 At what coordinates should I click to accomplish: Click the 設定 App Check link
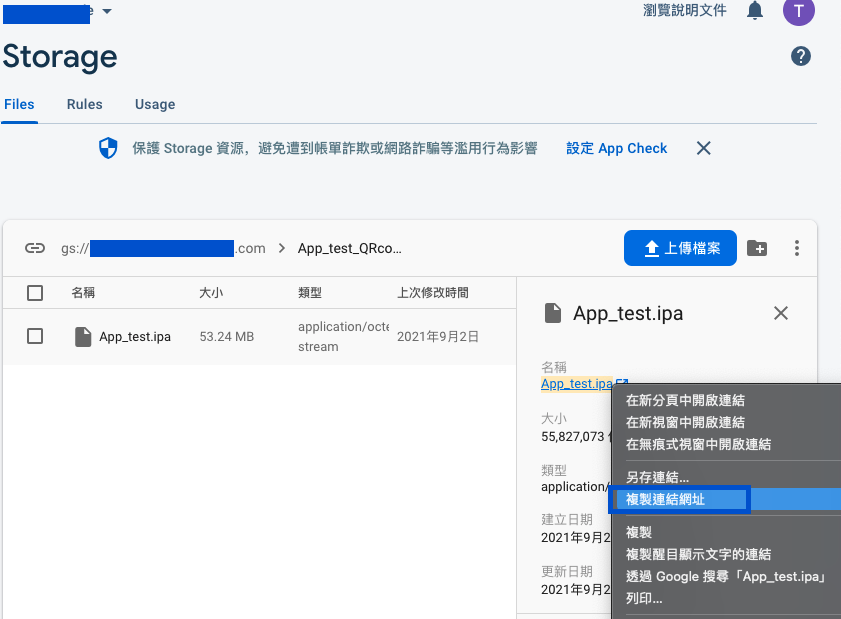pyautogui.click(x=616, y=148)
